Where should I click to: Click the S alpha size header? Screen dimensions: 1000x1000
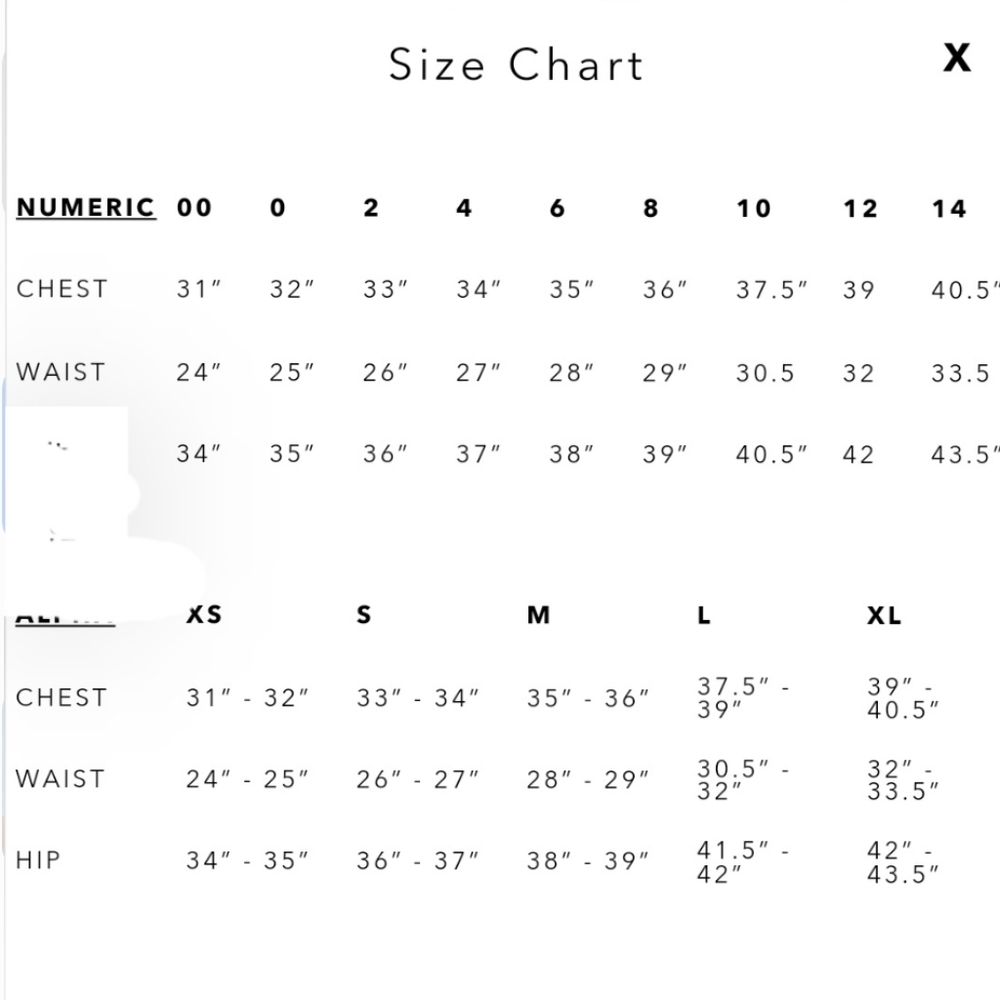click(364, 615)
